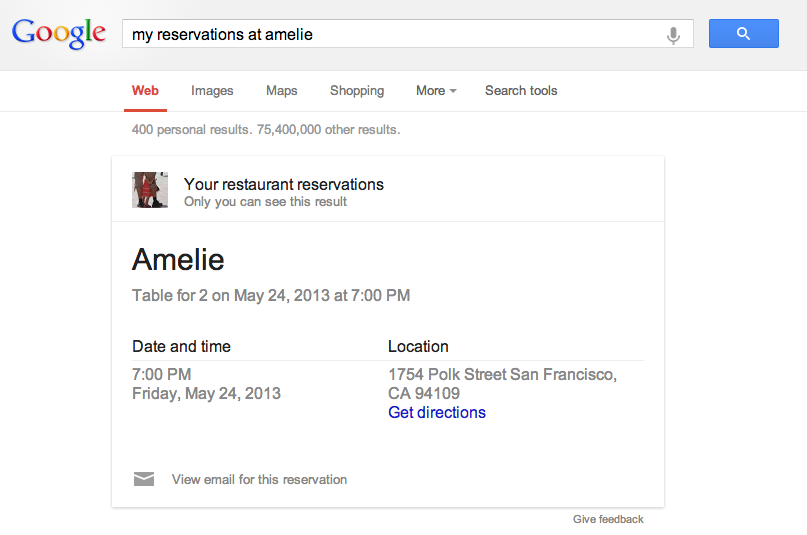Image resolution: width=807 pixels, height=535 pixels.
Task: Click the Google logo
Action: pyautogui.click(x=58, y=33)
